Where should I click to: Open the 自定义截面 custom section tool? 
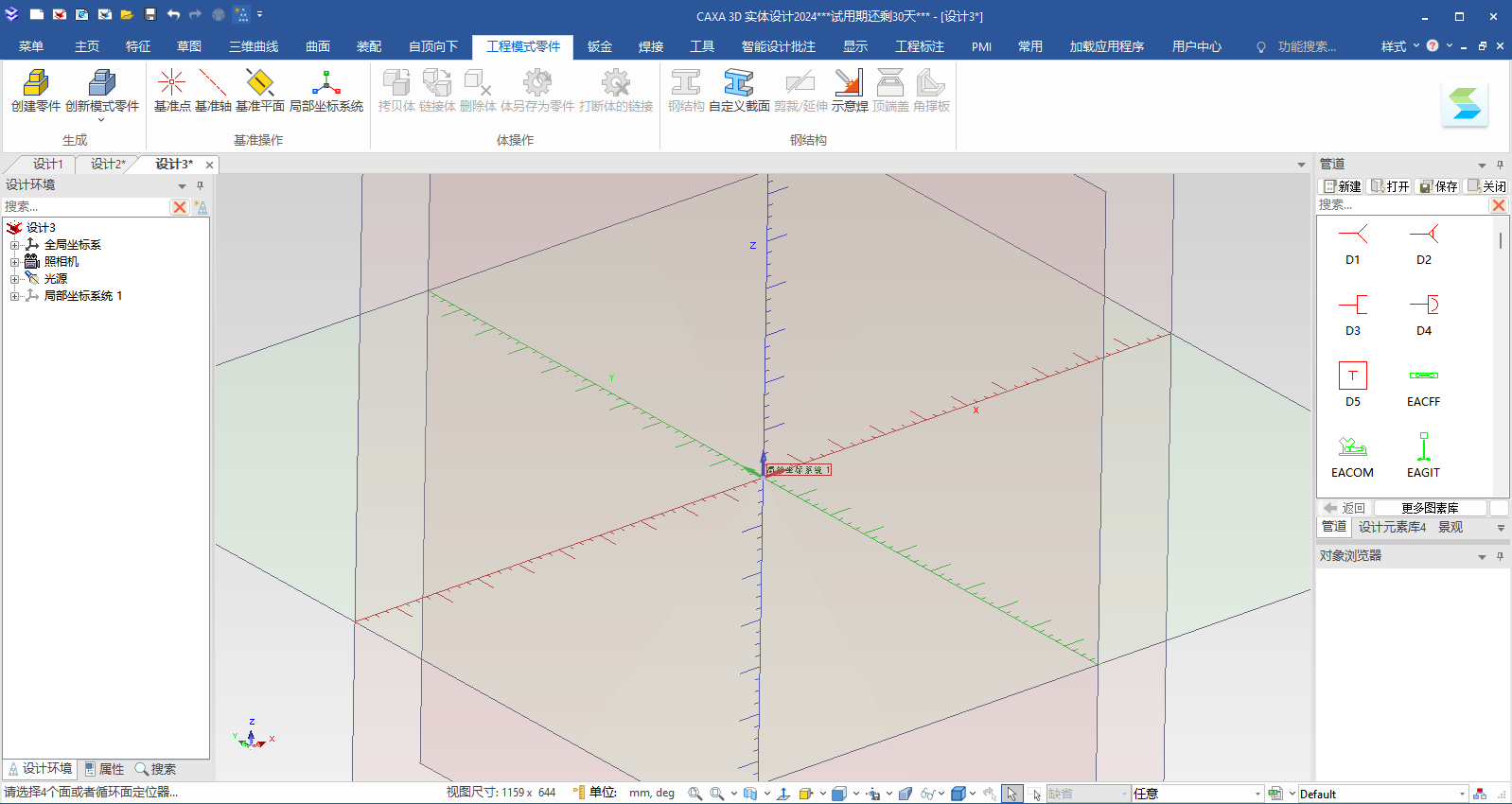click(x=739, y=84)
